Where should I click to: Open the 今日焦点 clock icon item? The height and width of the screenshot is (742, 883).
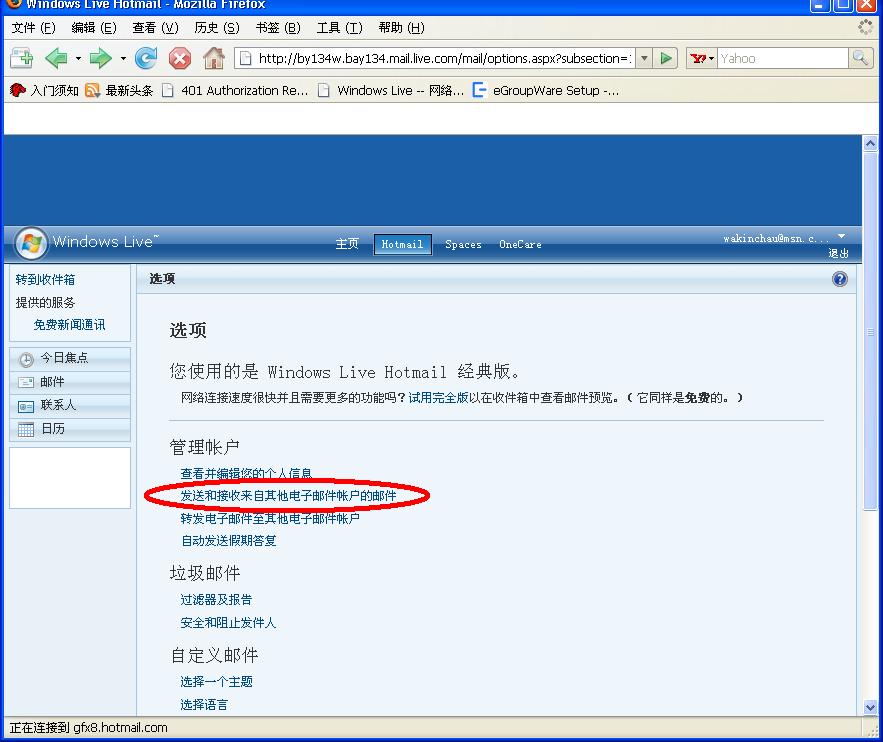tap(70, 359)
